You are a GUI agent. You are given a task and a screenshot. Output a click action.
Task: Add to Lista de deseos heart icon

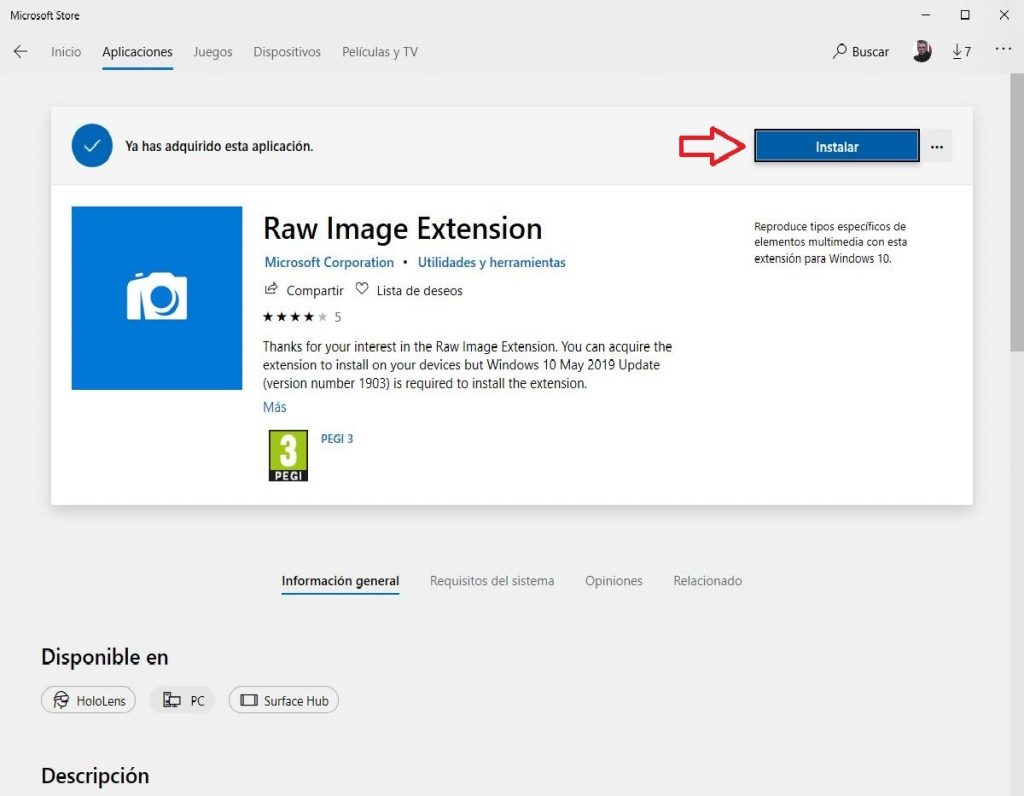coord(362,289)
